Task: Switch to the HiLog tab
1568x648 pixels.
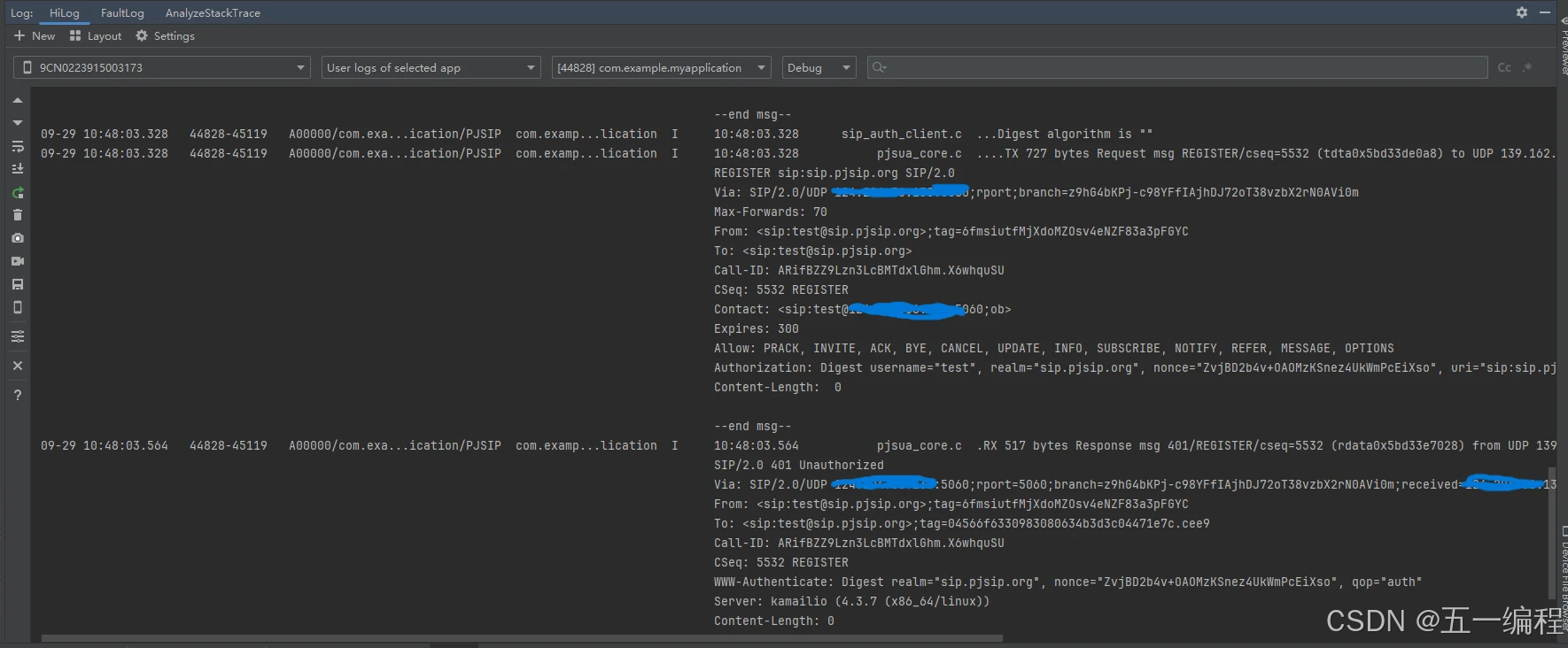Action: tap(64, 12)
